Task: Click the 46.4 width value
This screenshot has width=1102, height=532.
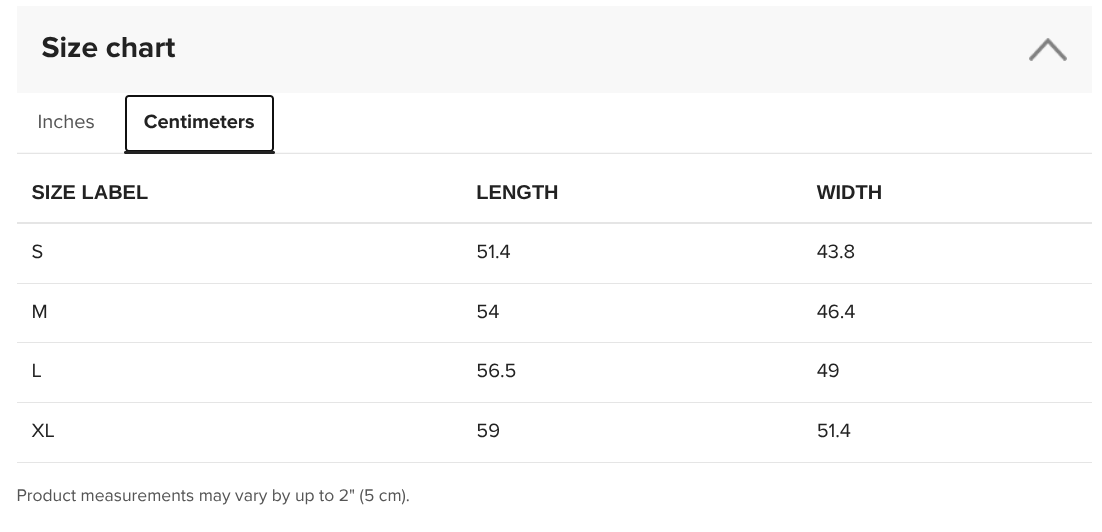Action: click(836, 311)
